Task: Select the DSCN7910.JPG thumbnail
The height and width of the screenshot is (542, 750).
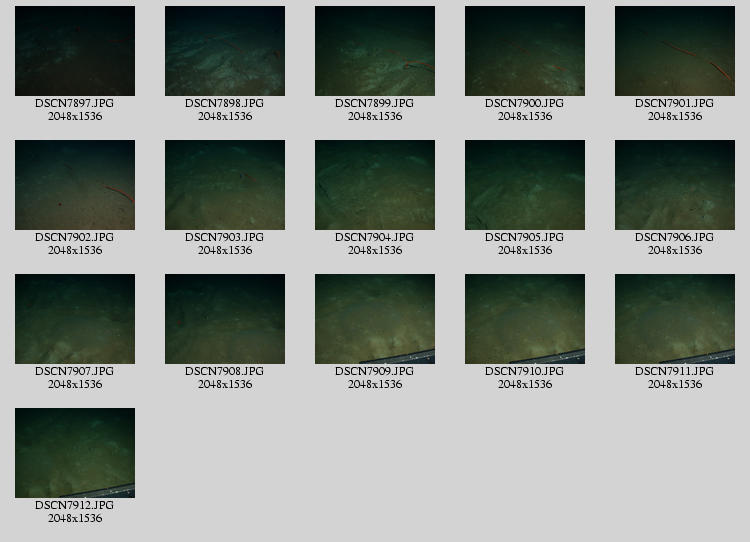Action: tap(525, 319)
